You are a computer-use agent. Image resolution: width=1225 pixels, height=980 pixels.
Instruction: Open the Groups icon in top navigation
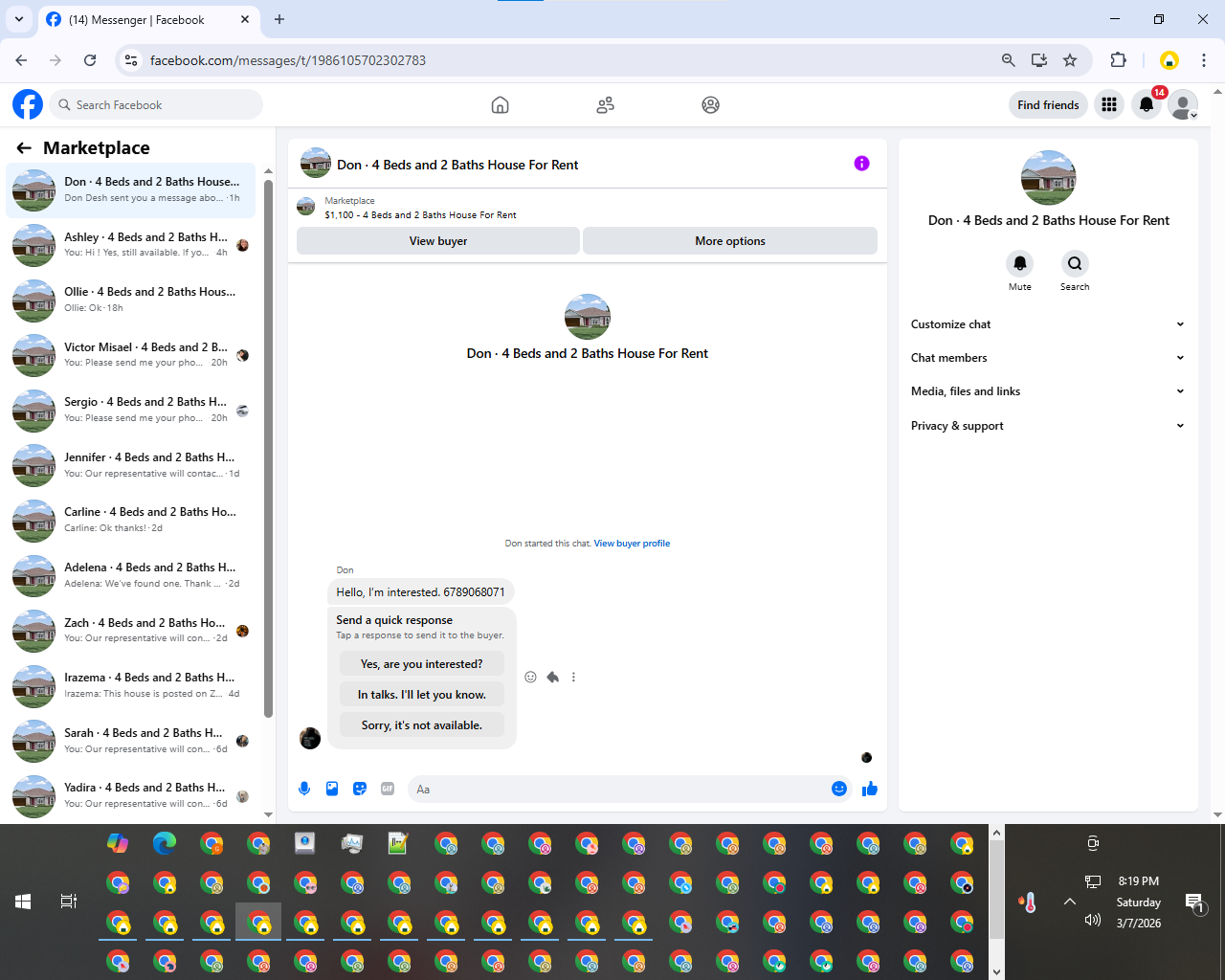pos(710,105)
